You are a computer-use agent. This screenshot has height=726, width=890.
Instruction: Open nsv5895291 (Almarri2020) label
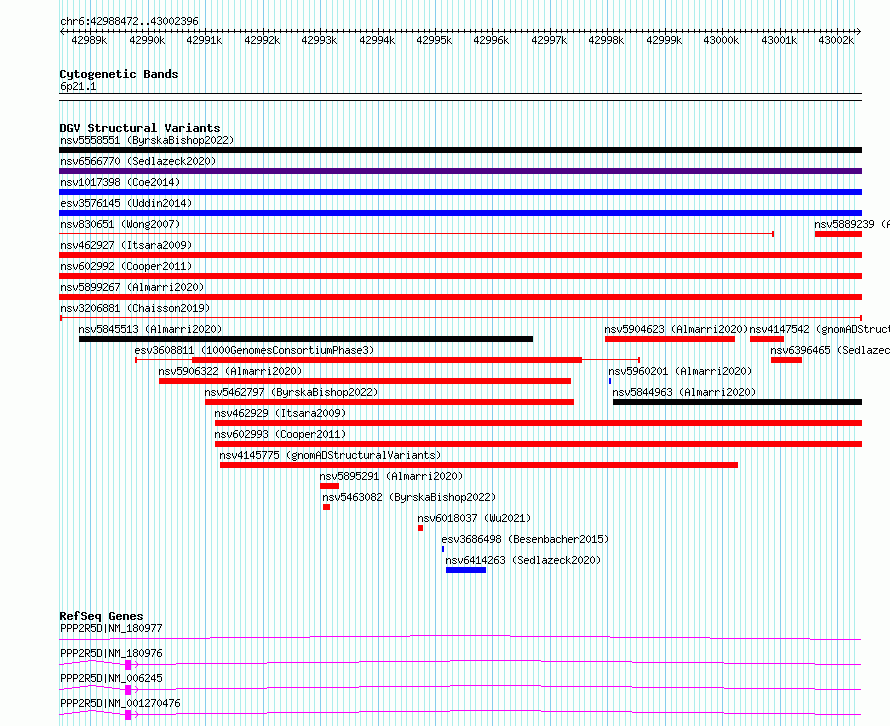[391, 476]
